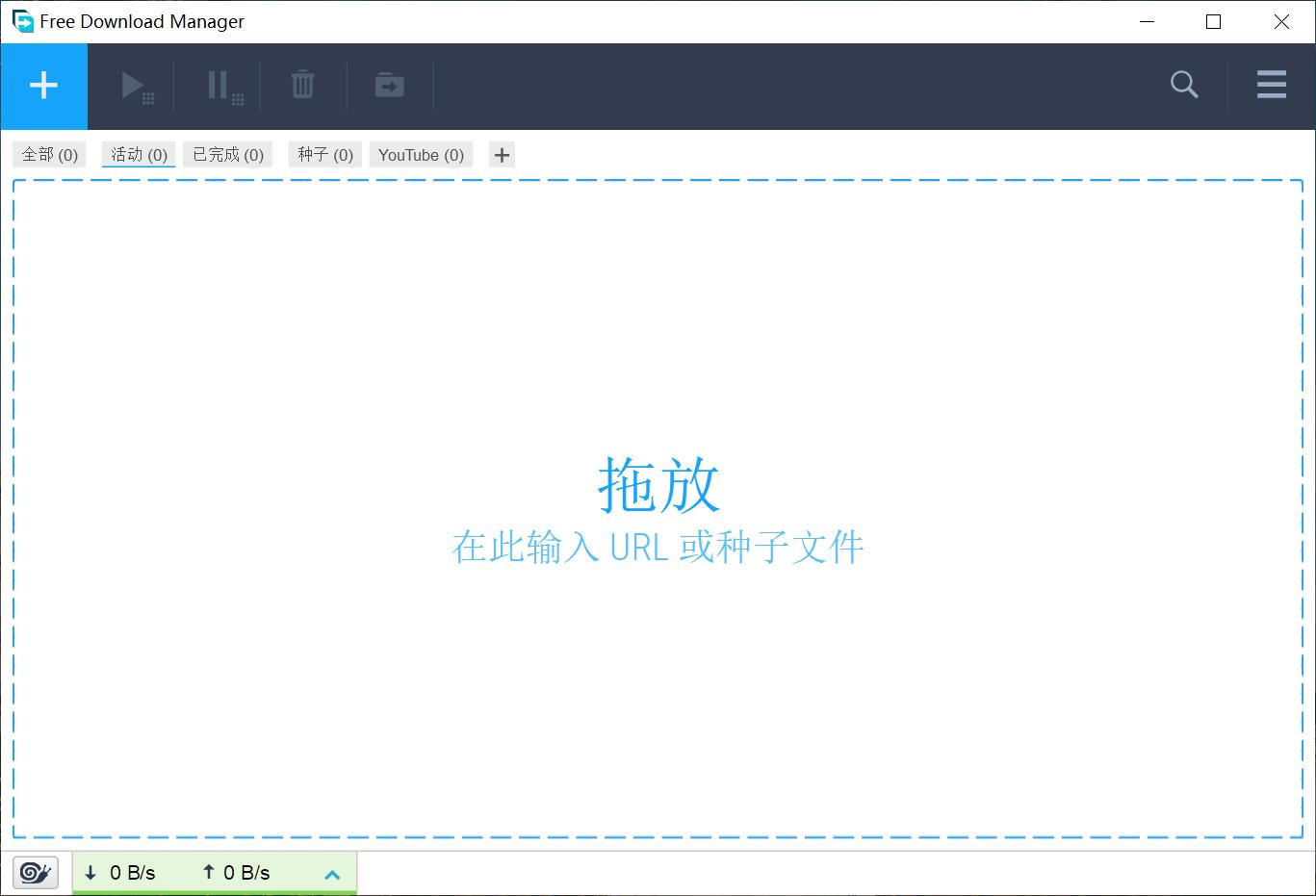Toggle snail mode to limit download speed

point(36,872)
